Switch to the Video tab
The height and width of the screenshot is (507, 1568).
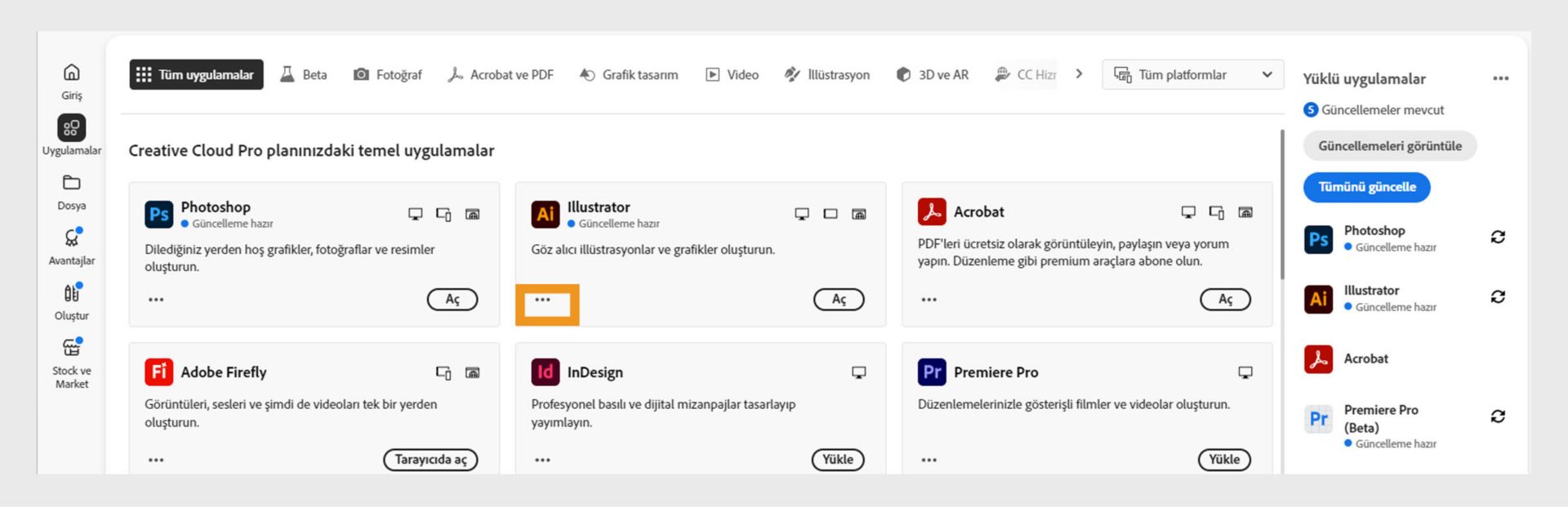click(732, 74)
